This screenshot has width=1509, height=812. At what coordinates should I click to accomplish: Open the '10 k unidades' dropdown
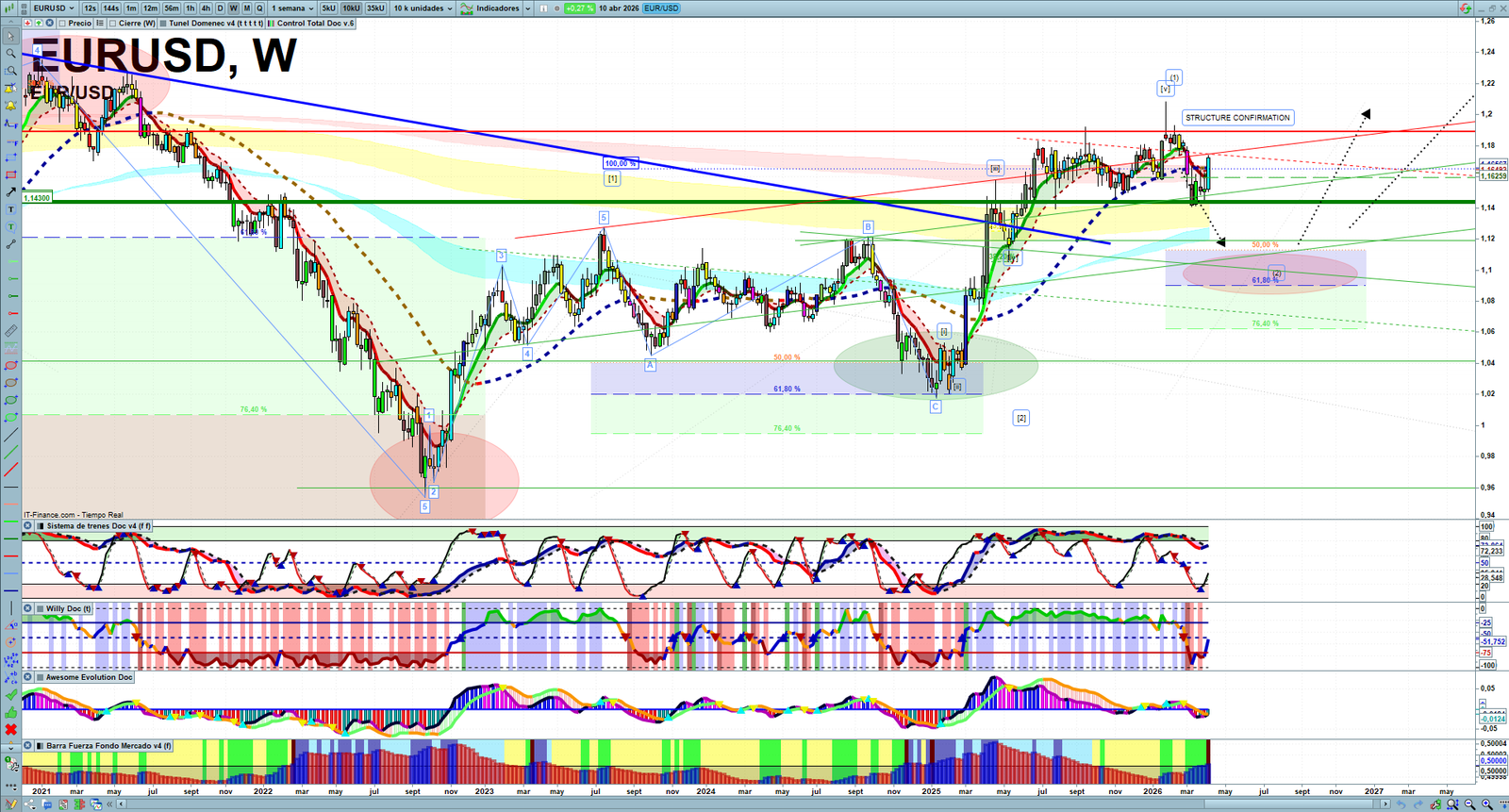[x=423, y=8]
